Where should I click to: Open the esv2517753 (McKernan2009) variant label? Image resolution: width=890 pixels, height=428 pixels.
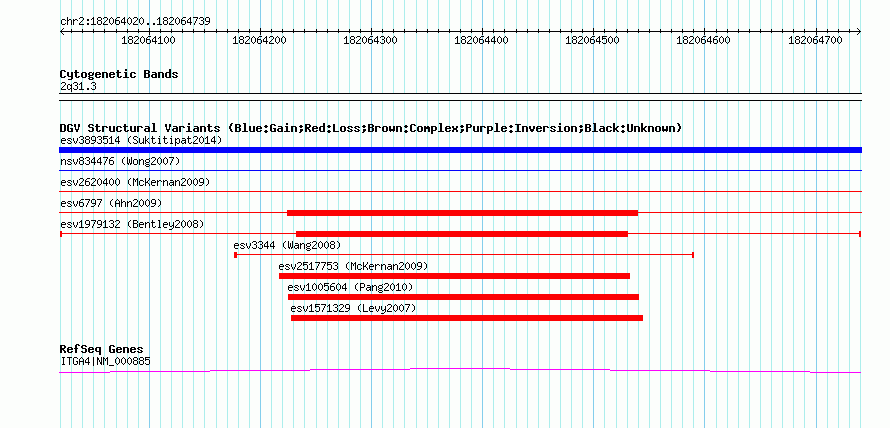click(353, 266)
